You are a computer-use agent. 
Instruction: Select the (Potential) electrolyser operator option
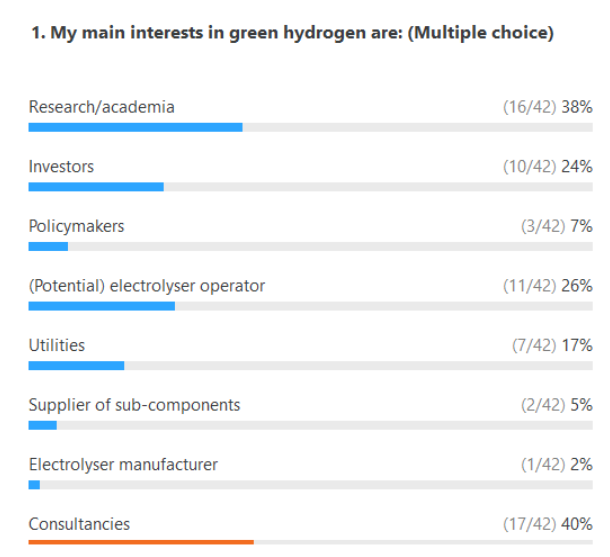click(147, 286)
